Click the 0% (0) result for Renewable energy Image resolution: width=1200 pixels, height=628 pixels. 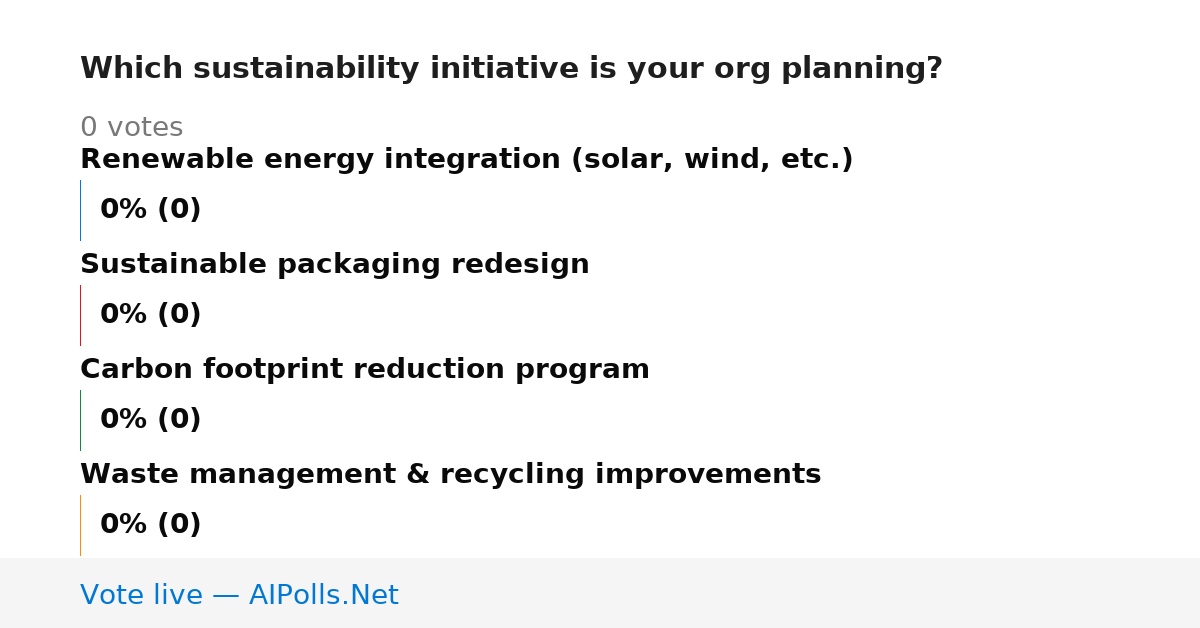point(150,210)
